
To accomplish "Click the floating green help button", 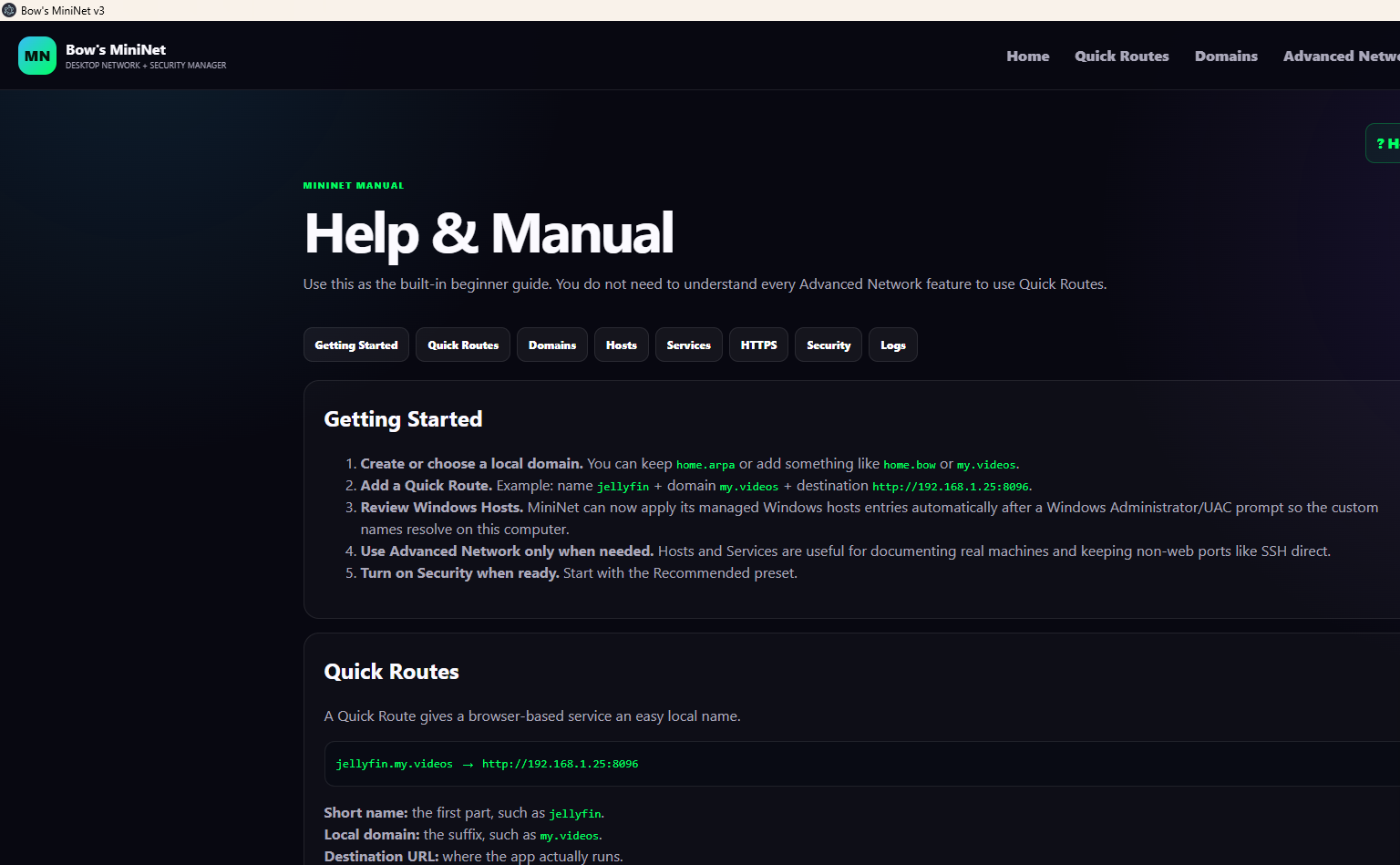I will coord(1384,143).
